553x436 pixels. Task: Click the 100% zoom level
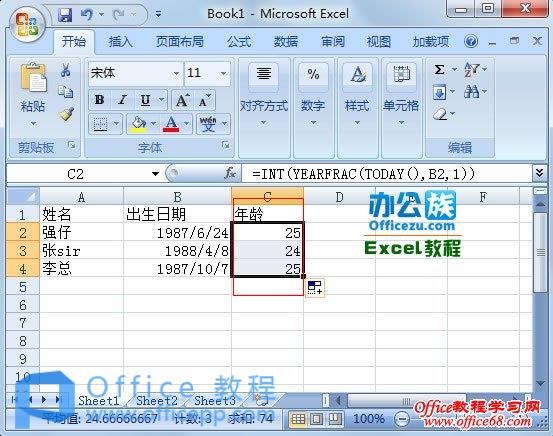coord(369,419)
